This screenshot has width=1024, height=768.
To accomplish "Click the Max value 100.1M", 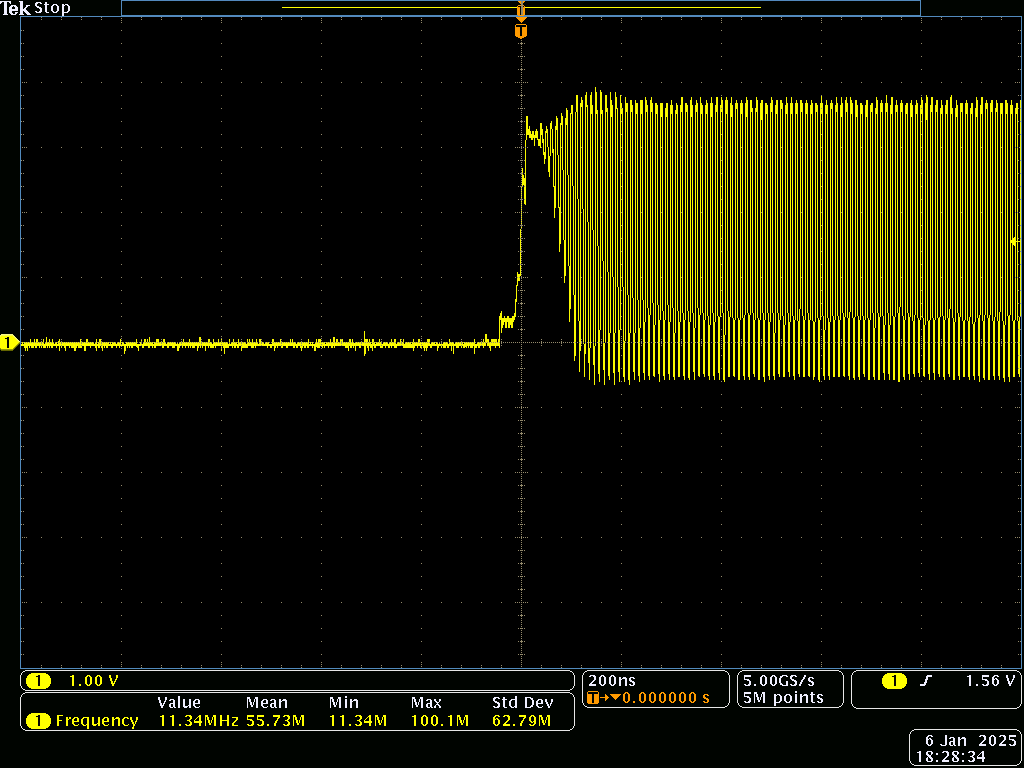I will click(x=440, y=721).
